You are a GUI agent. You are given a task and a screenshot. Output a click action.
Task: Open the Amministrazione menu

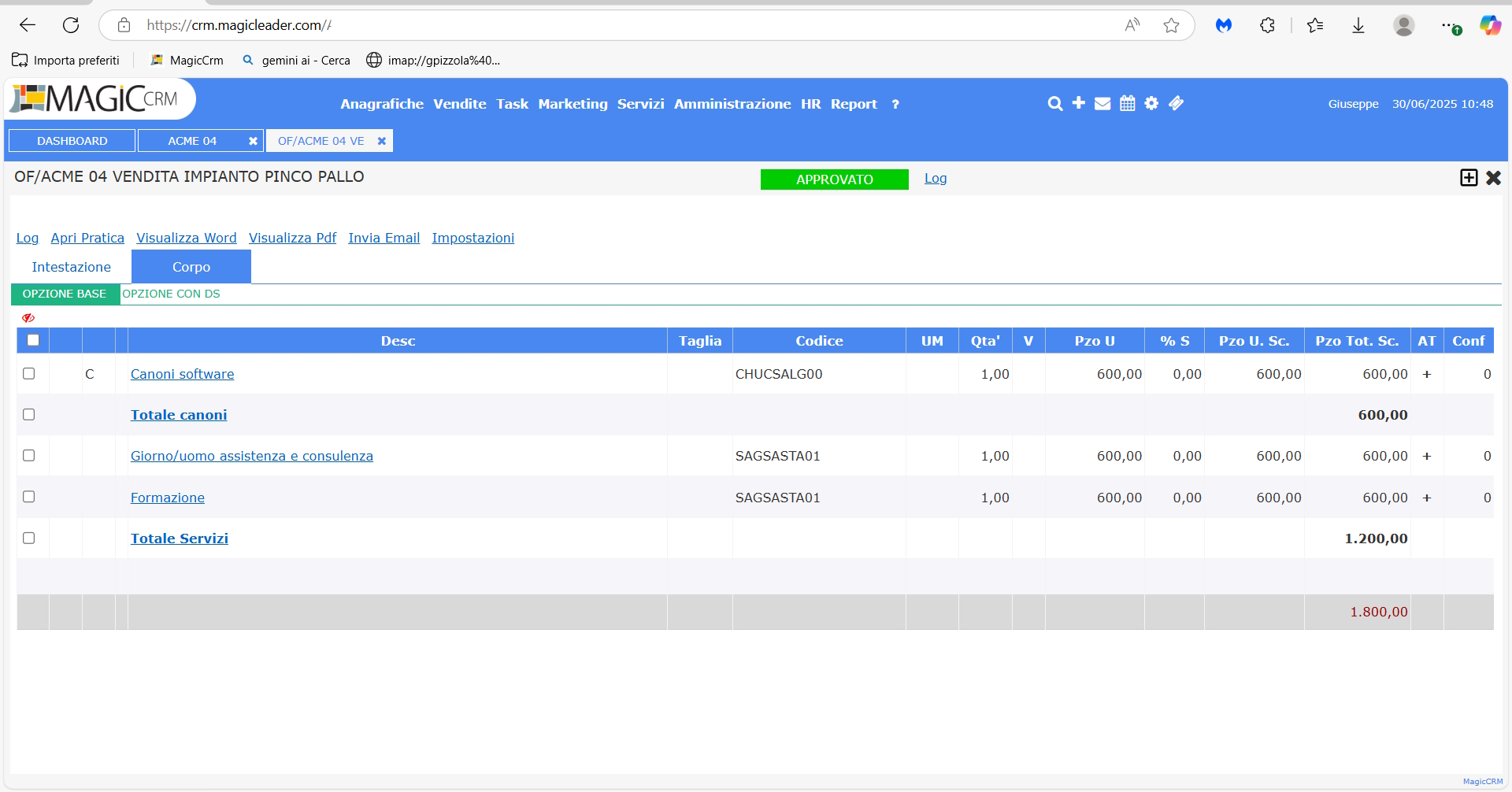point(732,104)
